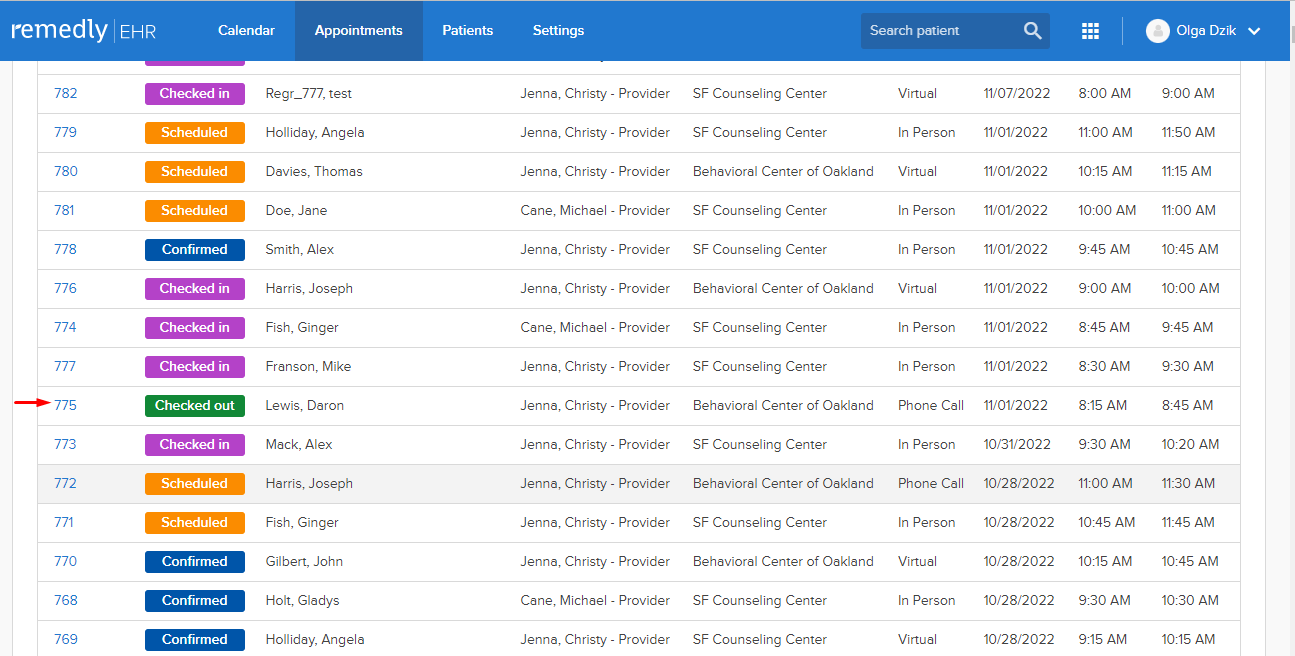The width and height of the screenshot is (1295, 656).
Task: Click Scheduled badge for Holliday, Angela on 11/01
Action: (x=195, y=132)
